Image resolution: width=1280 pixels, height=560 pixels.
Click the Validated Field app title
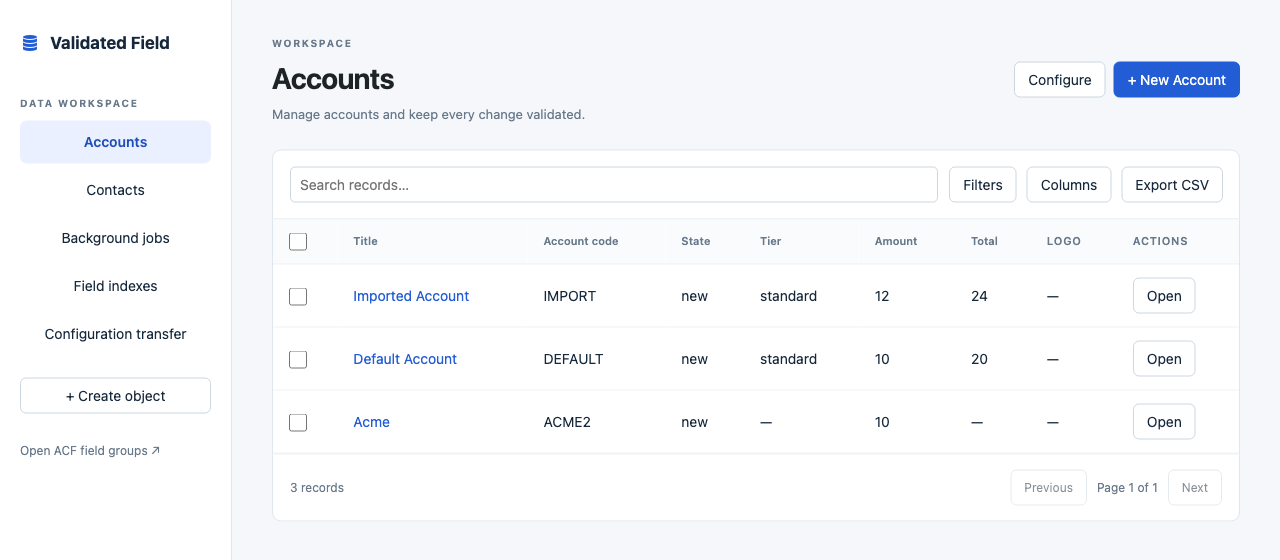pyautogui.click(x=109, y=43)
